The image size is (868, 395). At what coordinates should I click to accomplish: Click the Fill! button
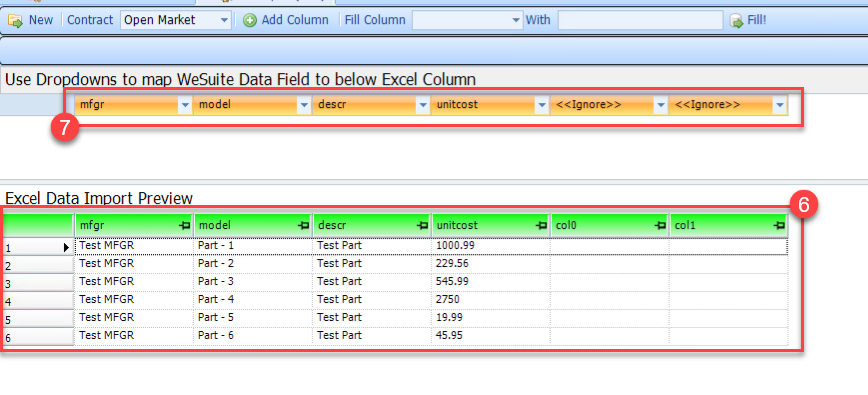[748, 20]
